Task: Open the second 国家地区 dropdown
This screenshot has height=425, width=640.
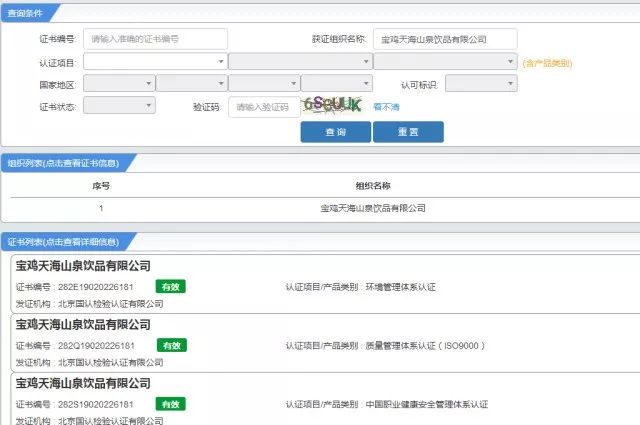Action: [191, 83]
